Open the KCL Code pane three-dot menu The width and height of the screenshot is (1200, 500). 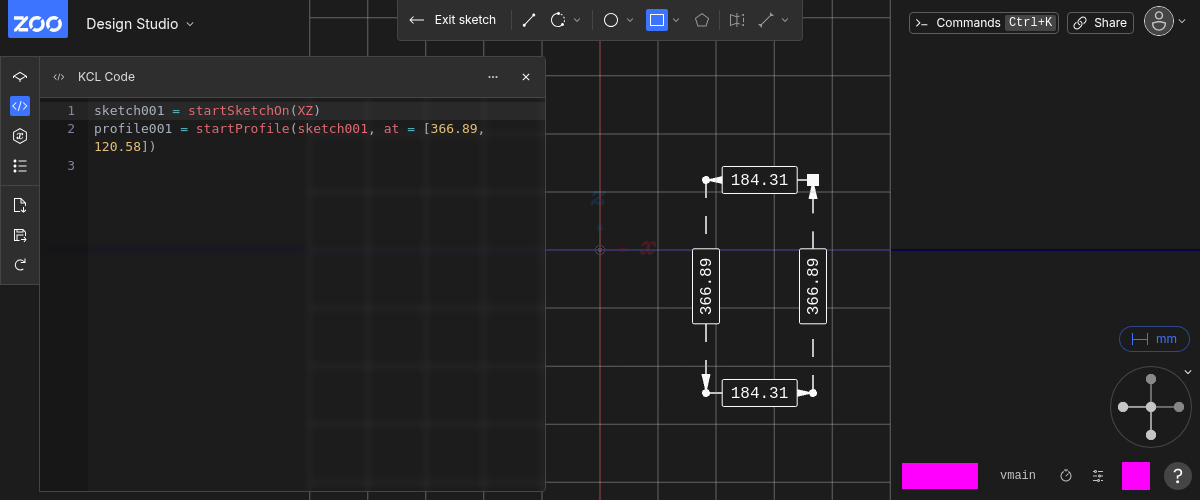click(492, 77)
